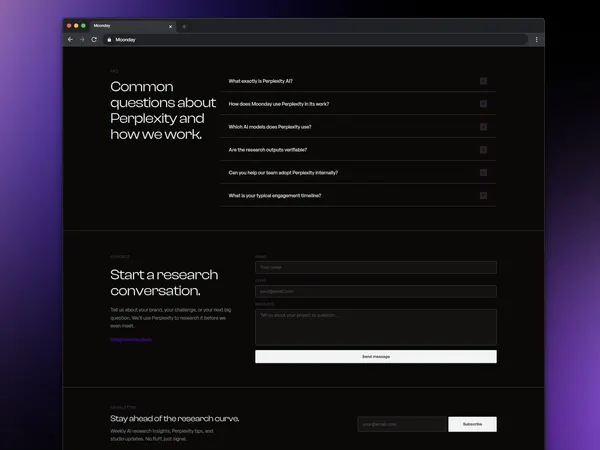This screenshot has width=600, height=450.
Task: Click the Send message button
Action: 376,357
